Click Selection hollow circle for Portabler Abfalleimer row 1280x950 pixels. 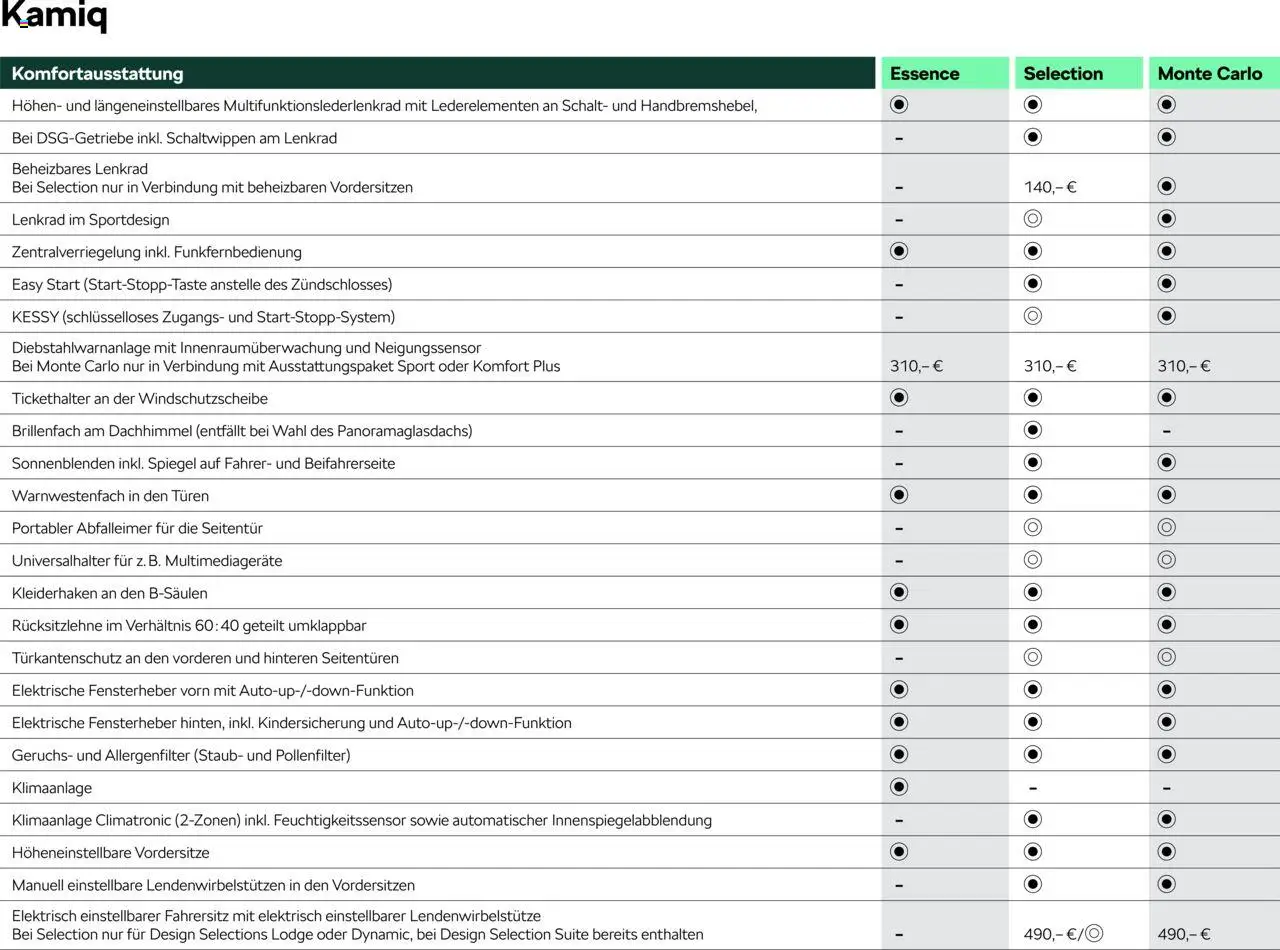tap(1033, 527)
